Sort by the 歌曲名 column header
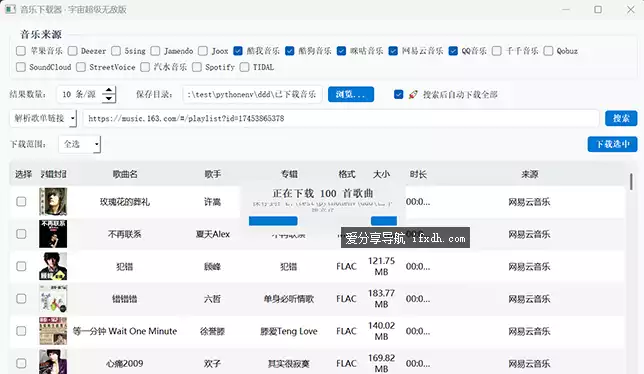Screen dimensions: 644x374 point(125,174)
